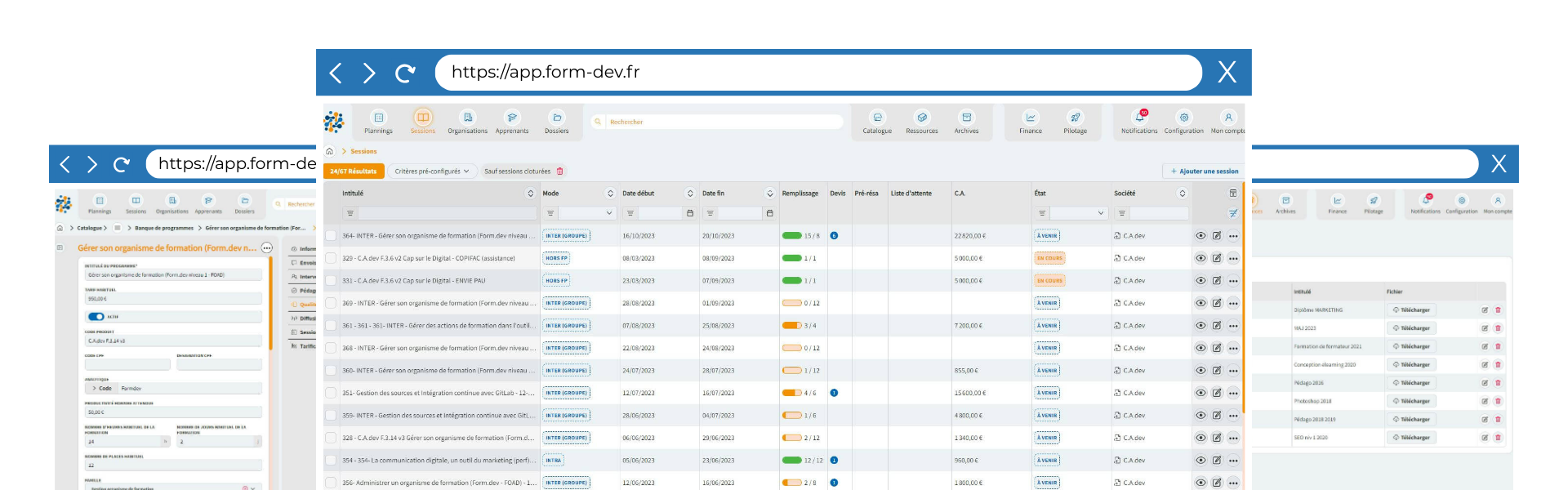
Task: Open the Finance icon in center toolbar
Action: coord(1031,121)
